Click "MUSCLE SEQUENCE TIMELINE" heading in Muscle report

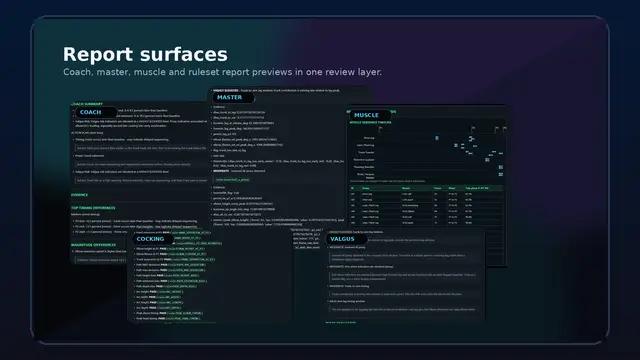(x=371, y=122)
